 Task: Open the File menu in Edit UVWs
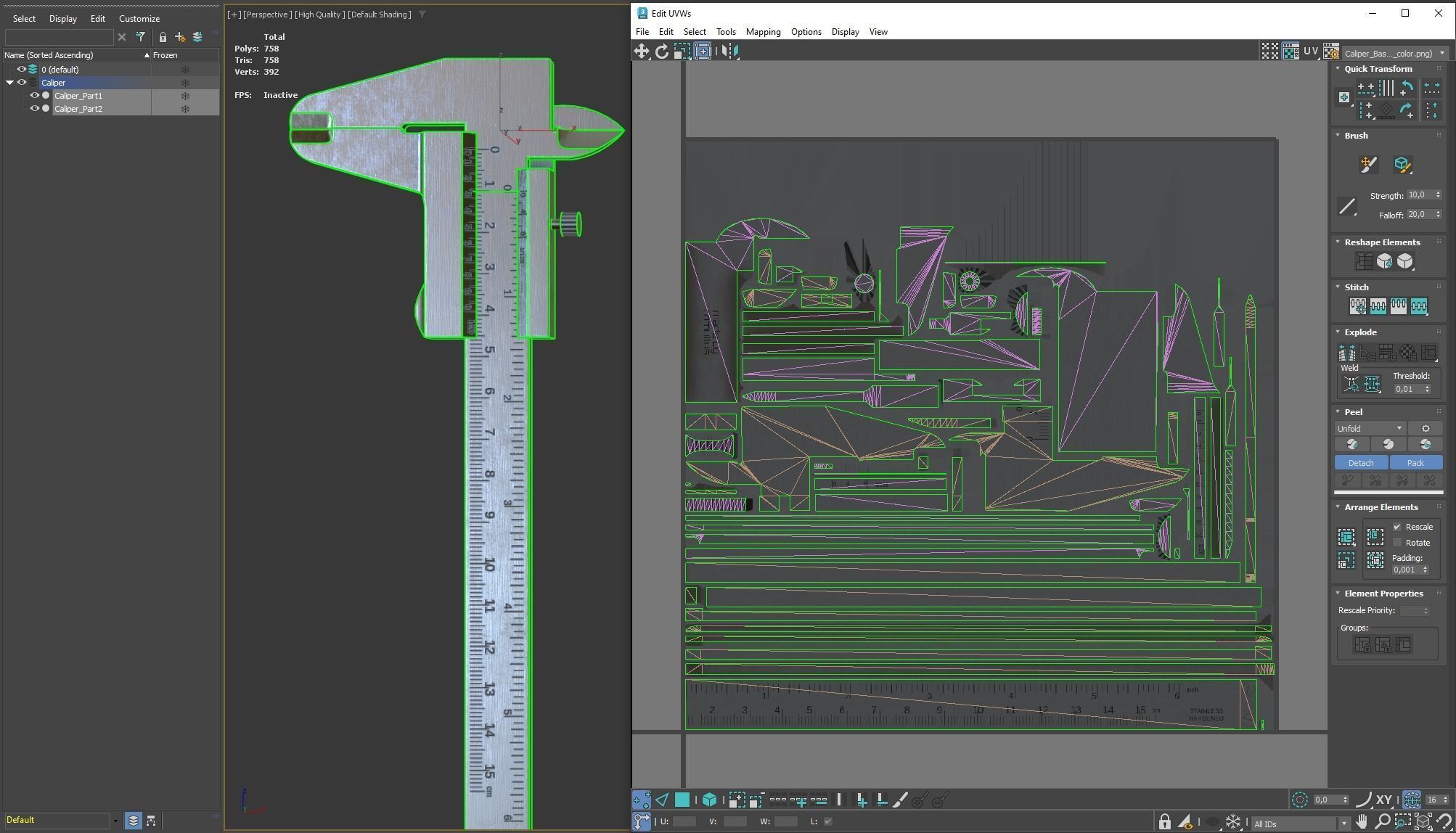tap(642, 32)
